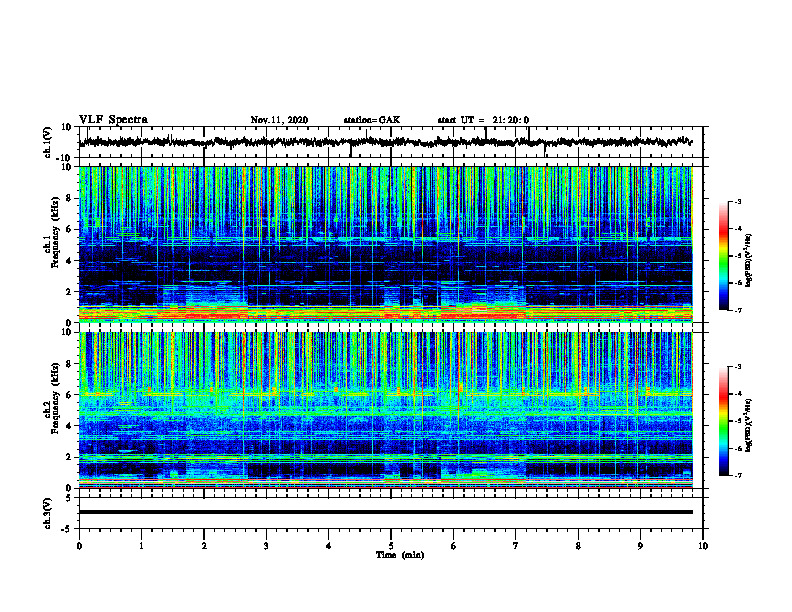Click the "-3" label on ch.1 color bar
The image size is (792, 612).
click(x=738, y=201)
